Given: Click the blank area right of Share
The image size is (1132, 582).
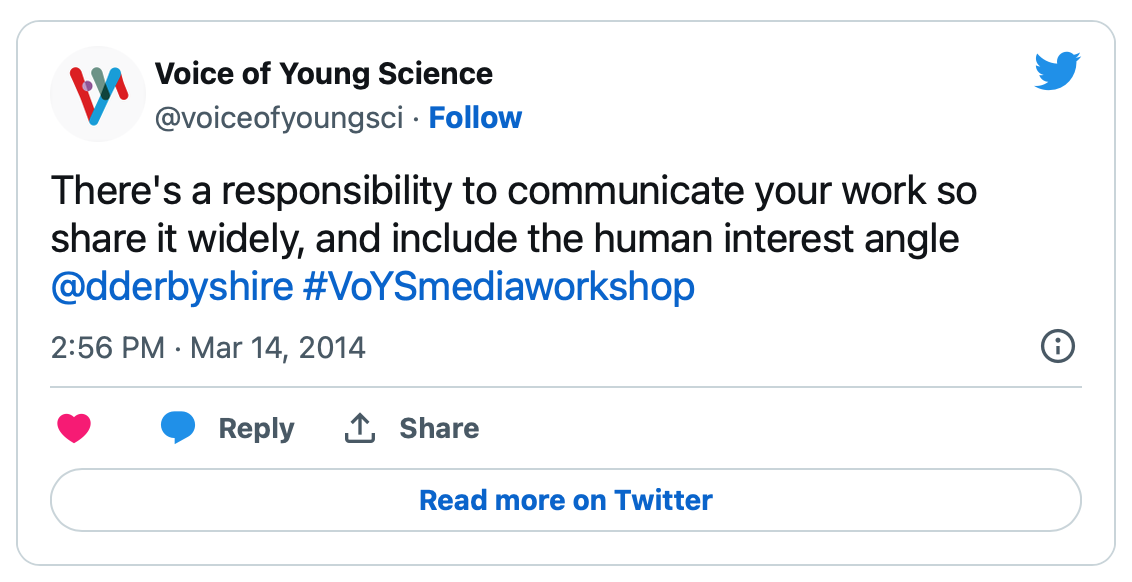Looking at the screenshot, I should tap(780, 428).
